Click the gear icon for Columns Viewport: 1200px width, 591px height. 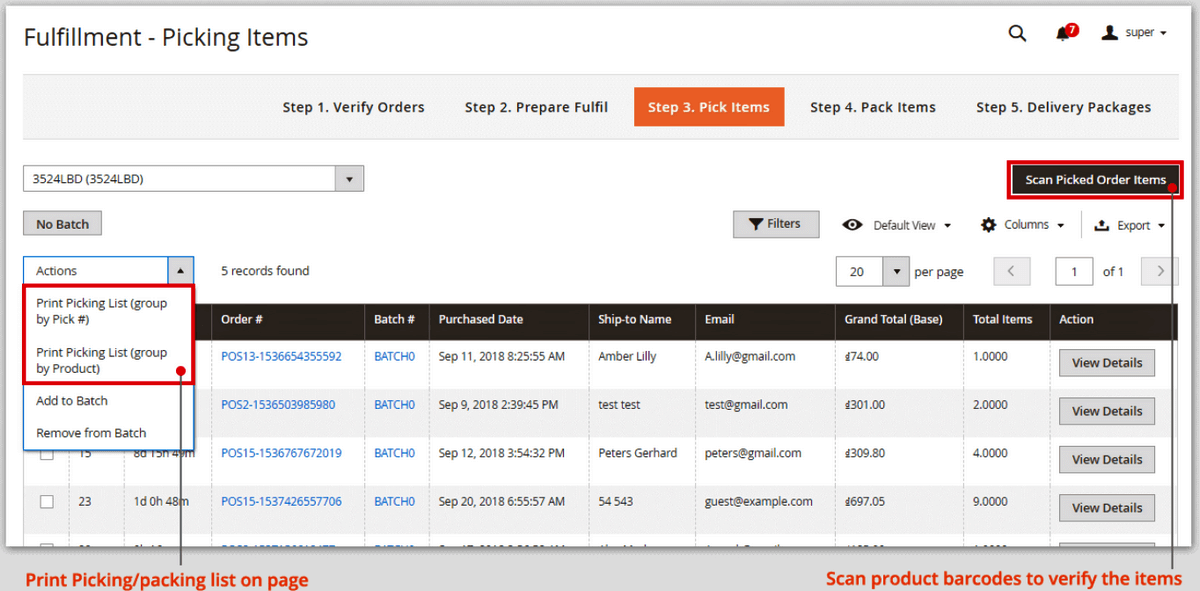click(x=988, y=225)
